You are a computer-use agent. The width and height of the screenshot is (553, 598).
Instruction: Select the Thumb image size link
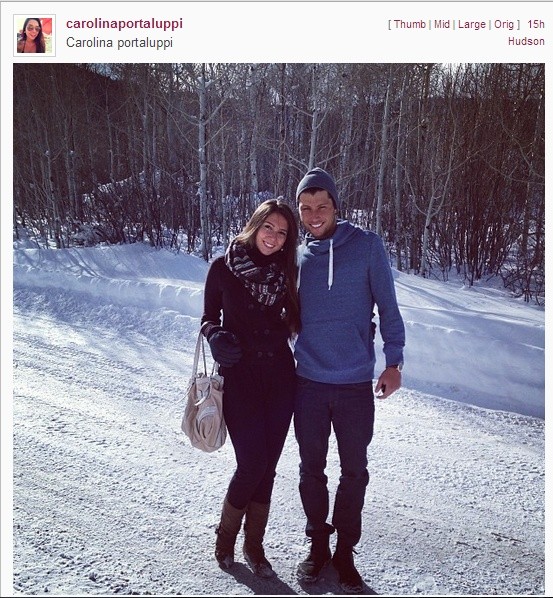pyautogui.click(x=410, y=24)
